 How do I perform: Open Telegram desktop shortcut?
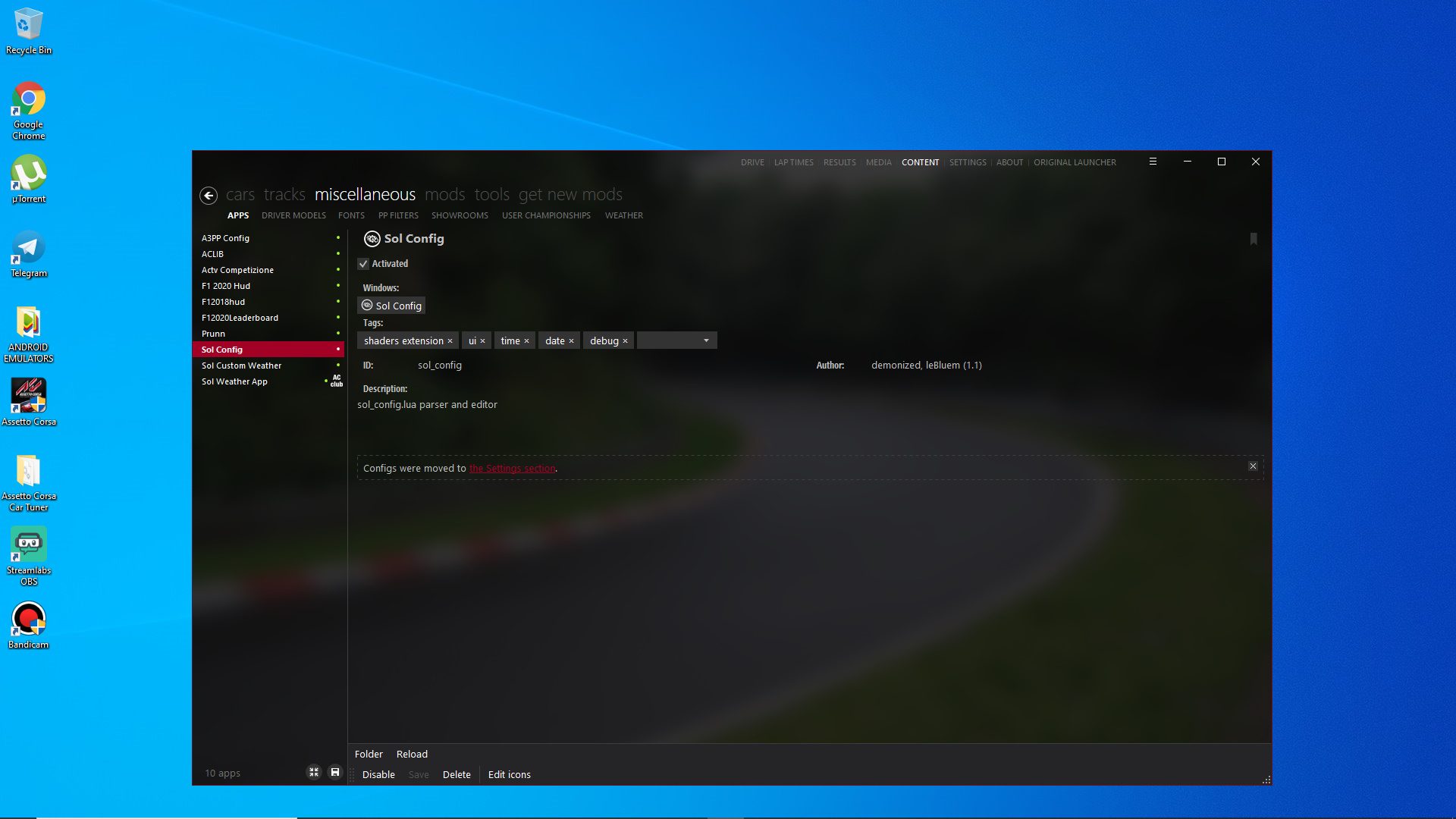[x=29, y=254]
